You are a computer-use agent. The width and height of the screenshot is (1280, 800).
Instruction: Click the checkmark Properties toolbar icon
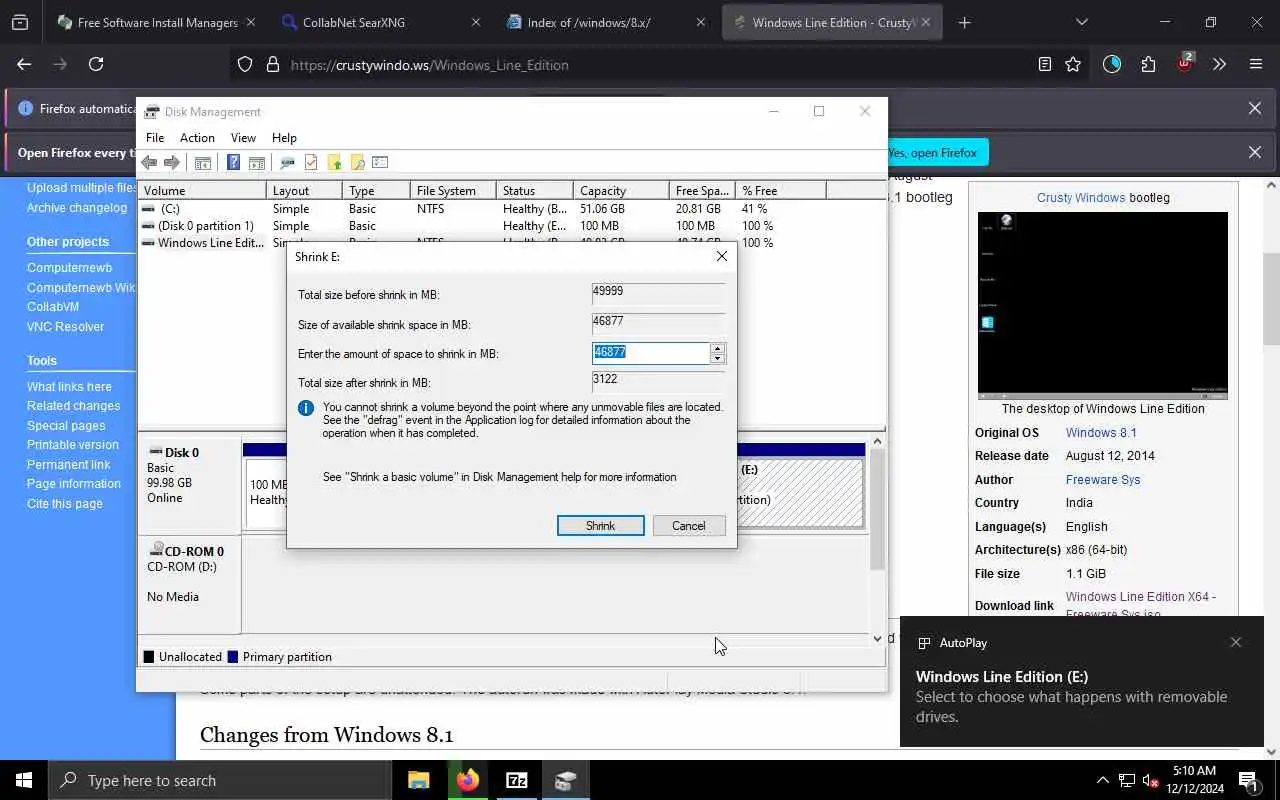311,162
